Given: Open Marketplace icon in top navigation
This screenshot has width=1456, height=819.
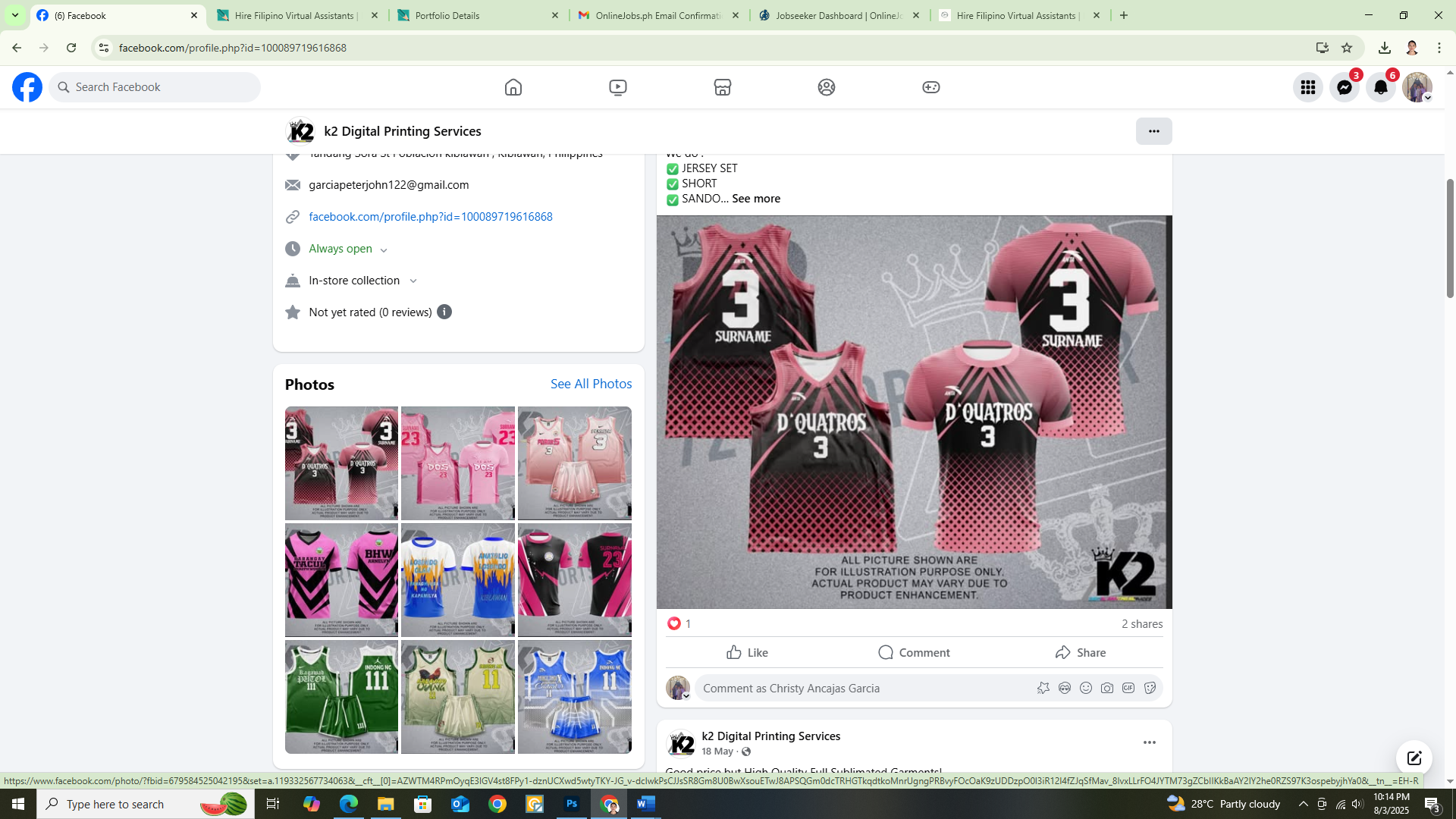Looking at the screenshot, I should click(722, 87).
